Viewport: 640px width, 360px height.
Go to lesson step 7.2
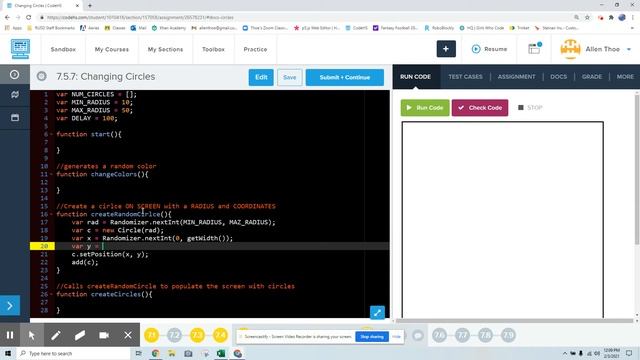click(x=174, y=335)
